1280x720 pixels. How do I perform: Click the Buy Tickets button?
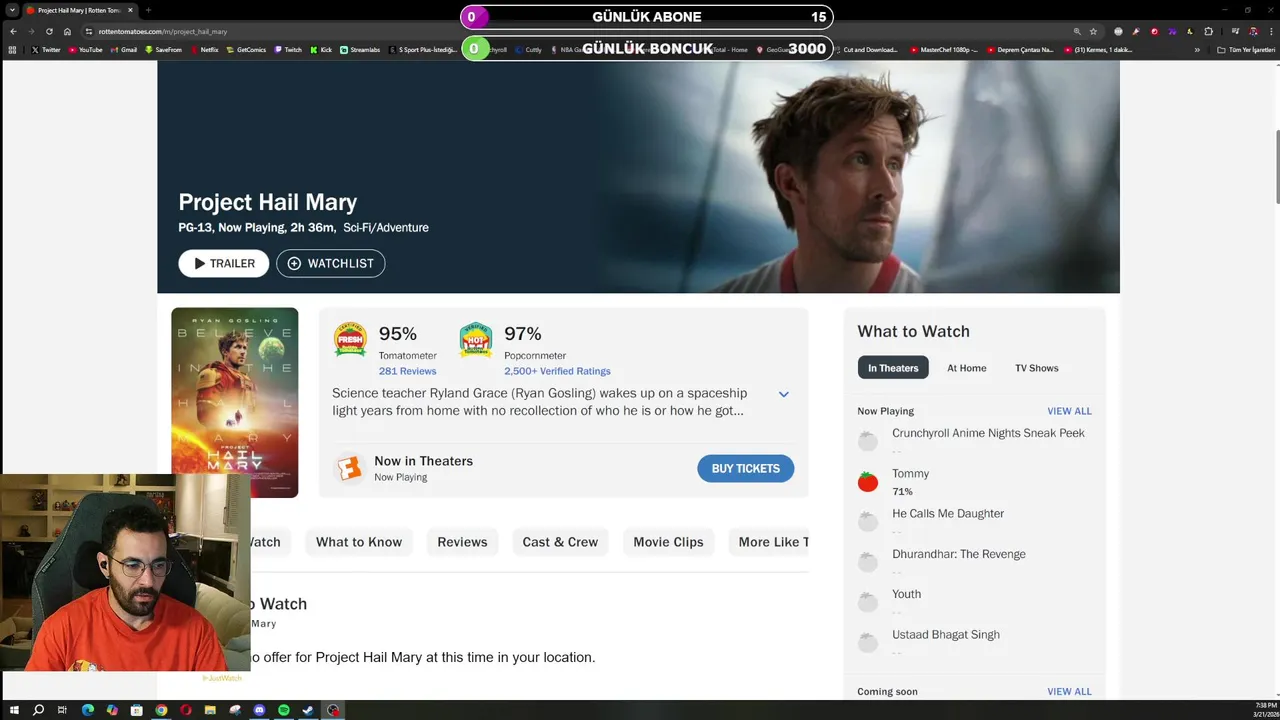(x=746, y=468)
